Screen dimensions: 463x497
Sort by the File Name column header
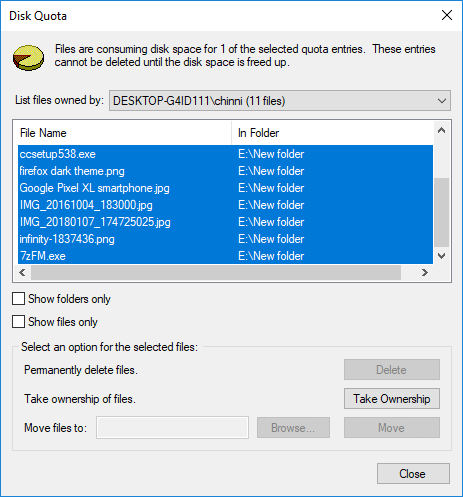click(x=124, y=133)
